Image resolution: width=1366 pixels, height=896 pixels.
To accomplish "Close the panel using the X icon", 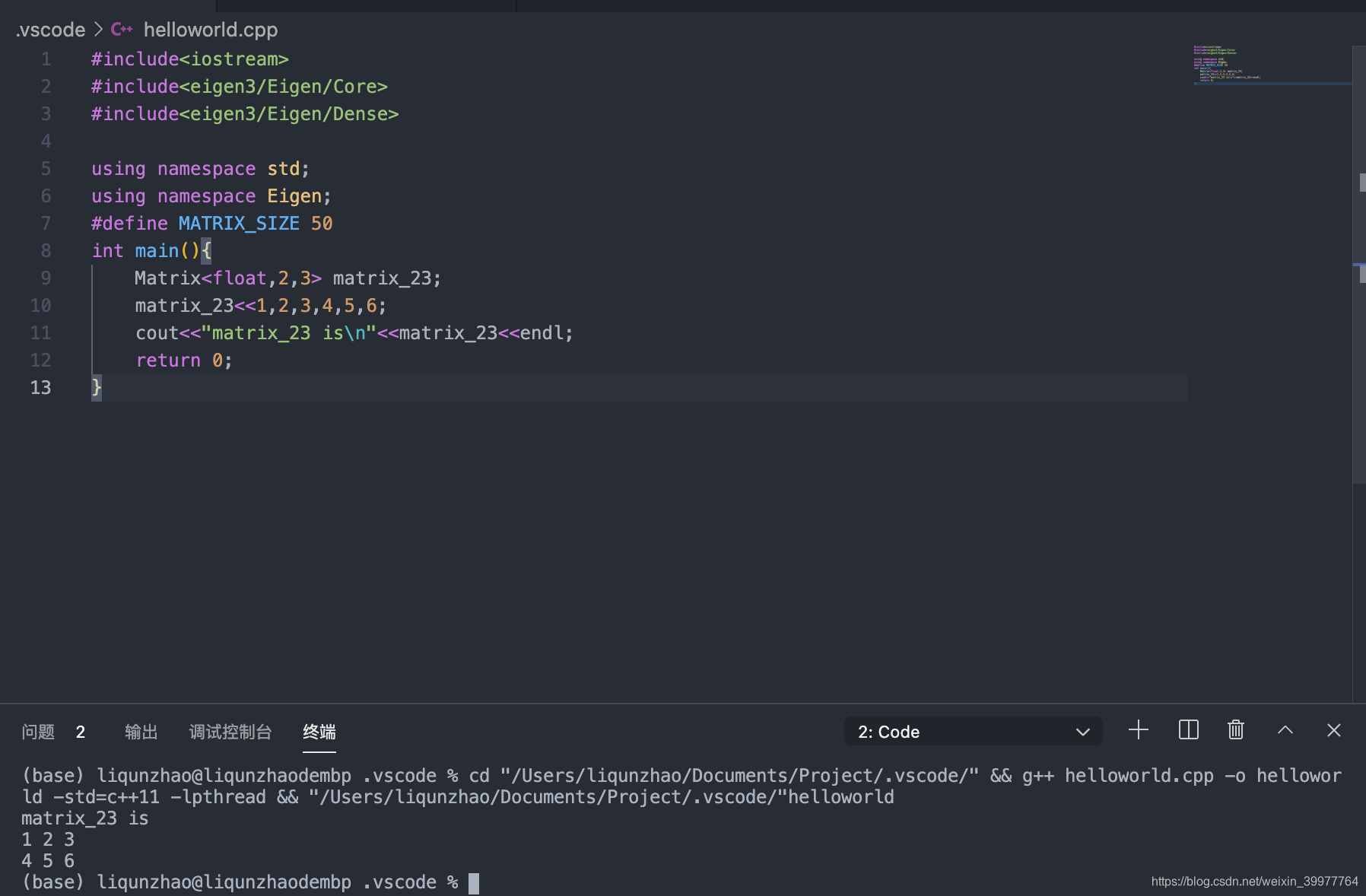I will 1333,731.
